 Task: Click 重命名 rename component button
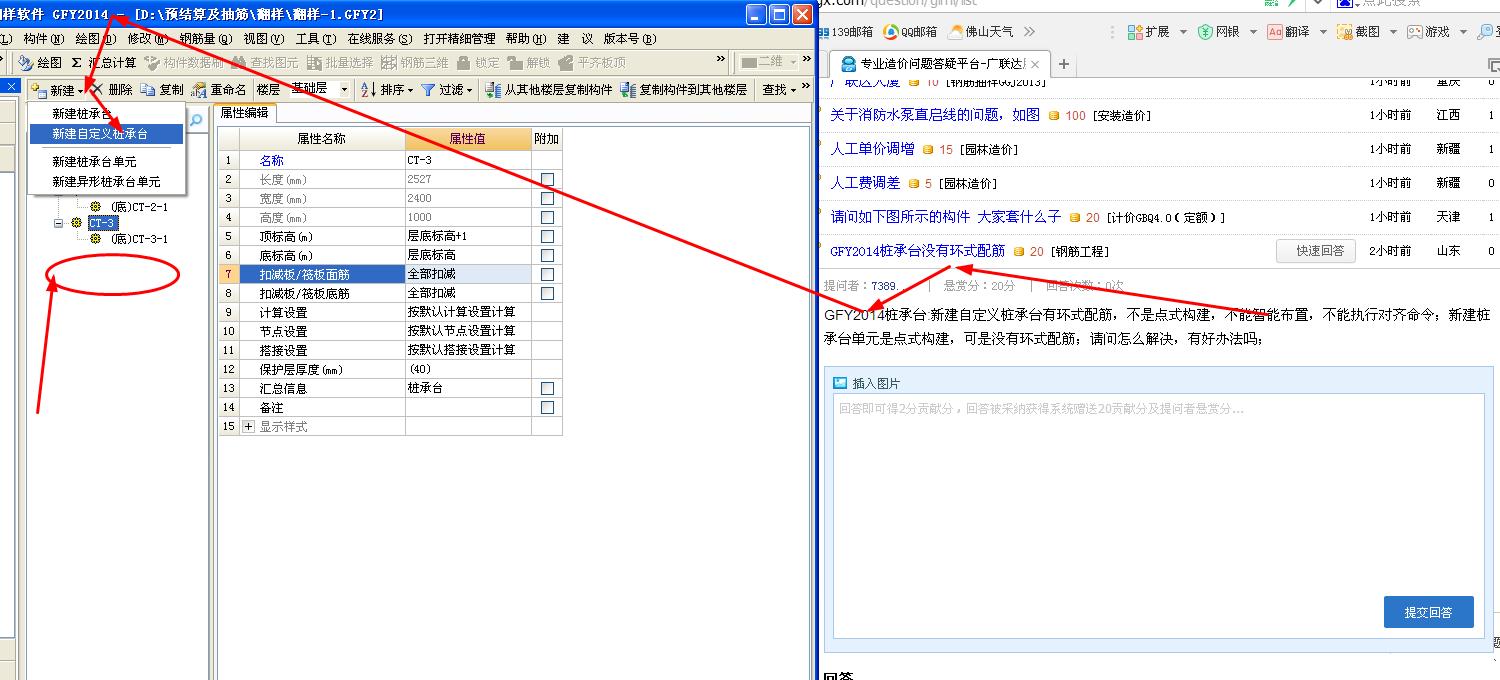point(219,90)
